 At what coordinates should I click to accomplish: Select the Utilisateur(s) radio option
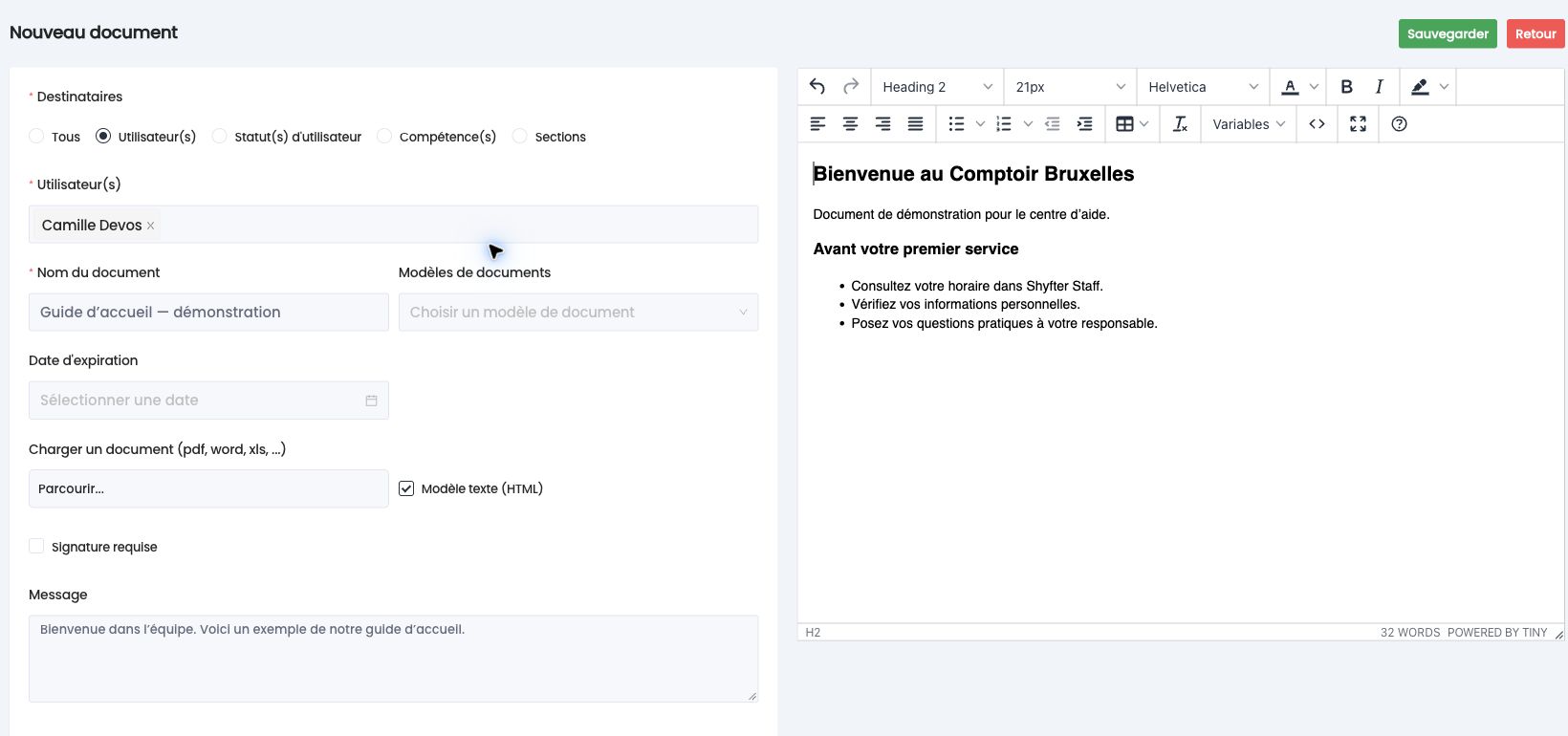click(x=103, y=136)
